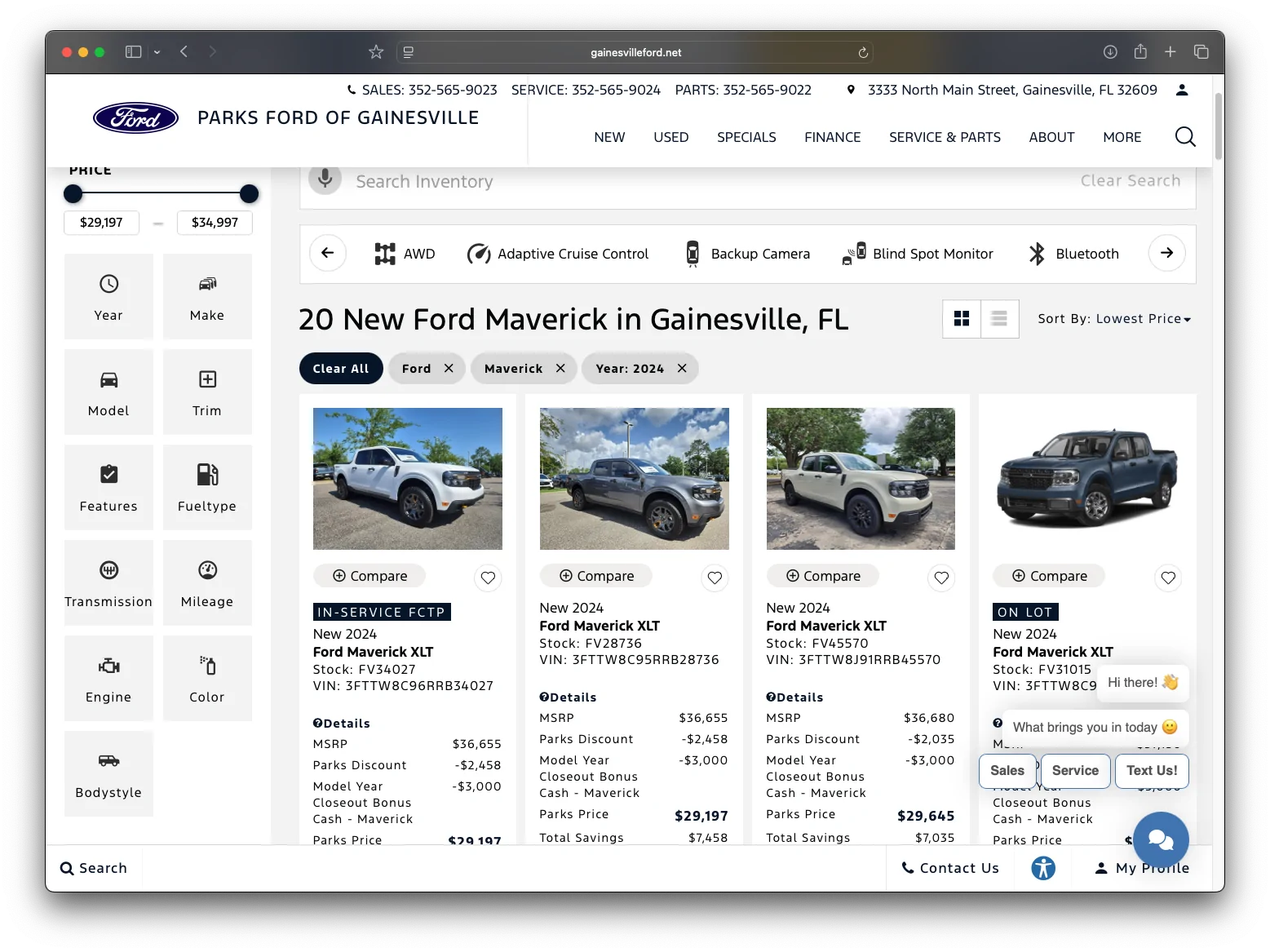Reload the page in Safari
The width and height of the screenshot is (1270, 952).
click(x=863, y=52)
